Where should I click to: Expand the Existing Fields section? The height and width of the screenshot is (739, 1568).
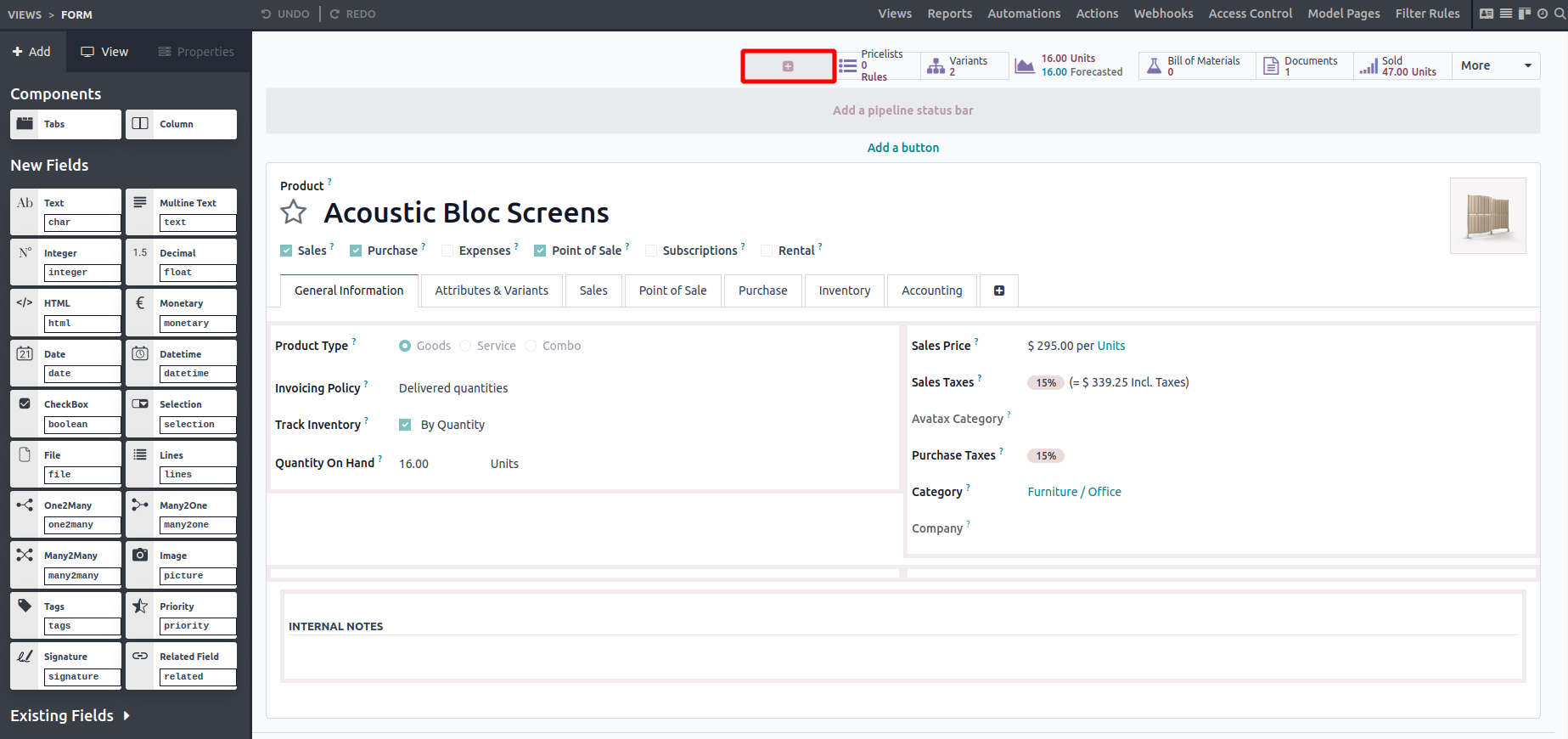point(70,716)
